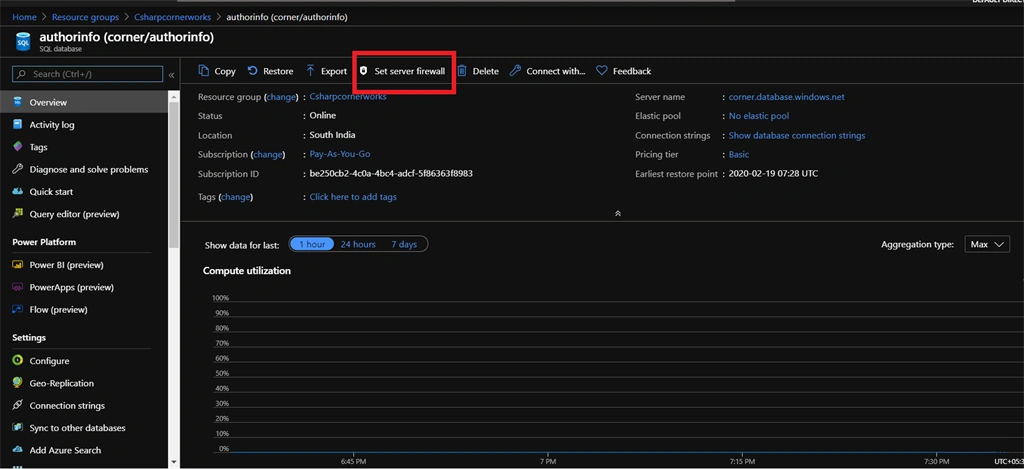Click the Geo-Replication globe icon

(x=18, y=383)
